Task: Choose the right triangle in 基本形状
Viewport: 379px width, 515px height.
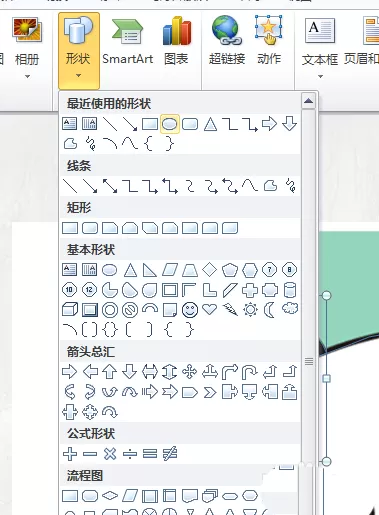Action: tap(150, 270)
